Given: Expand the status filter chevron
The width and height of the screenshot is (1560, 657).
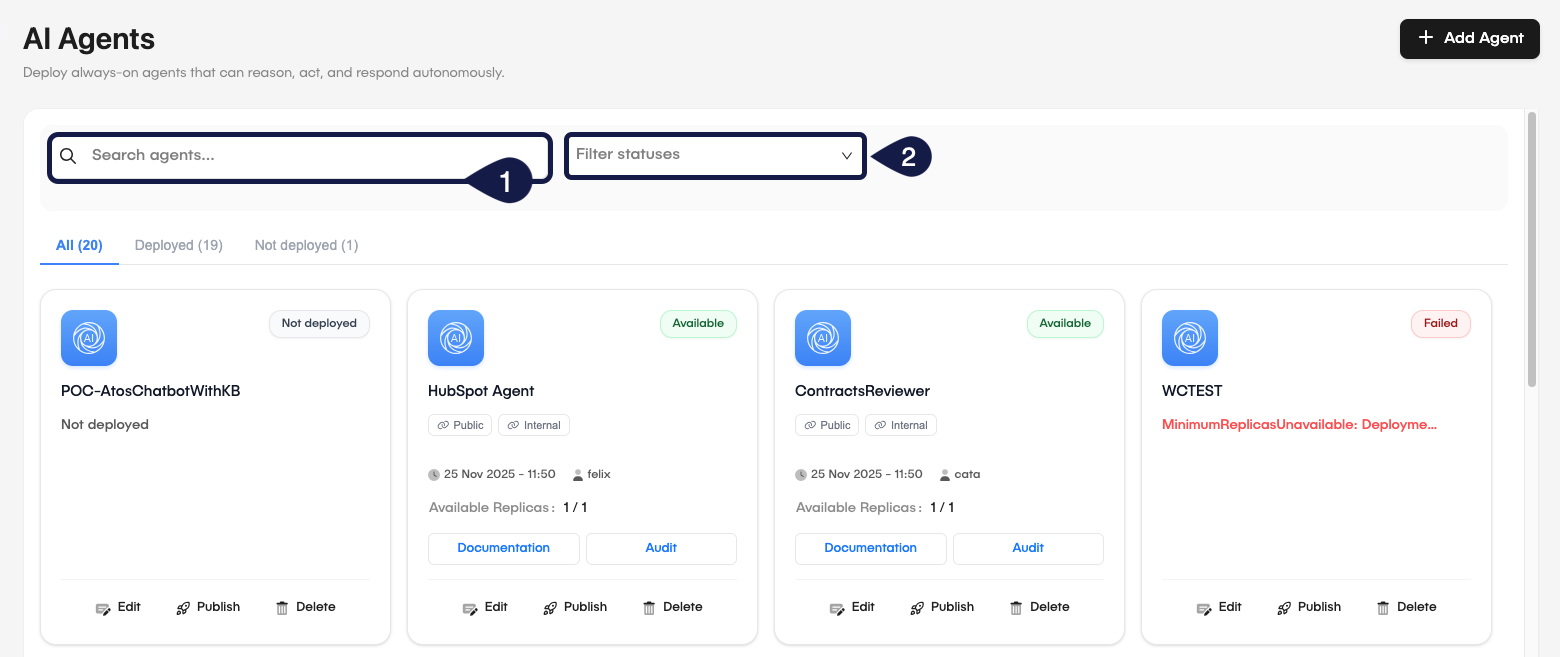Looking at the screenshot, I should click(845, 155).
